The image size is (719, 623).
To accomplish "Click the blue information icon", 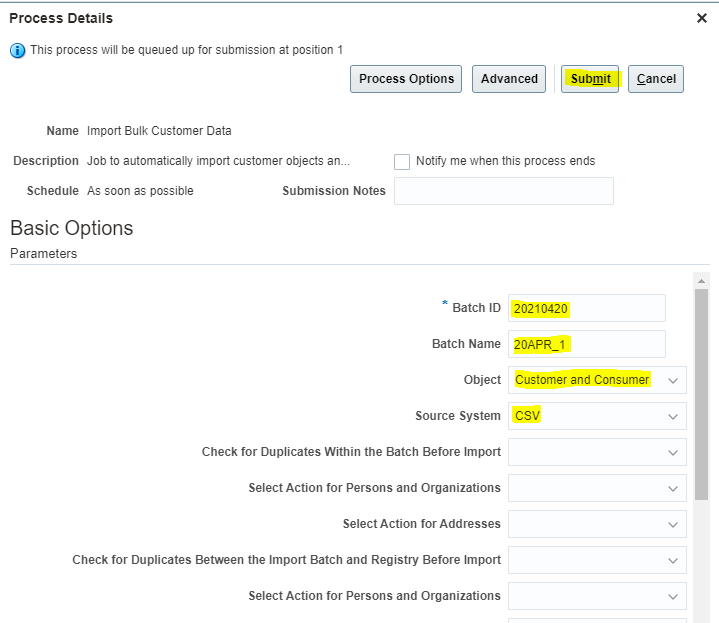I will [17, 50].
